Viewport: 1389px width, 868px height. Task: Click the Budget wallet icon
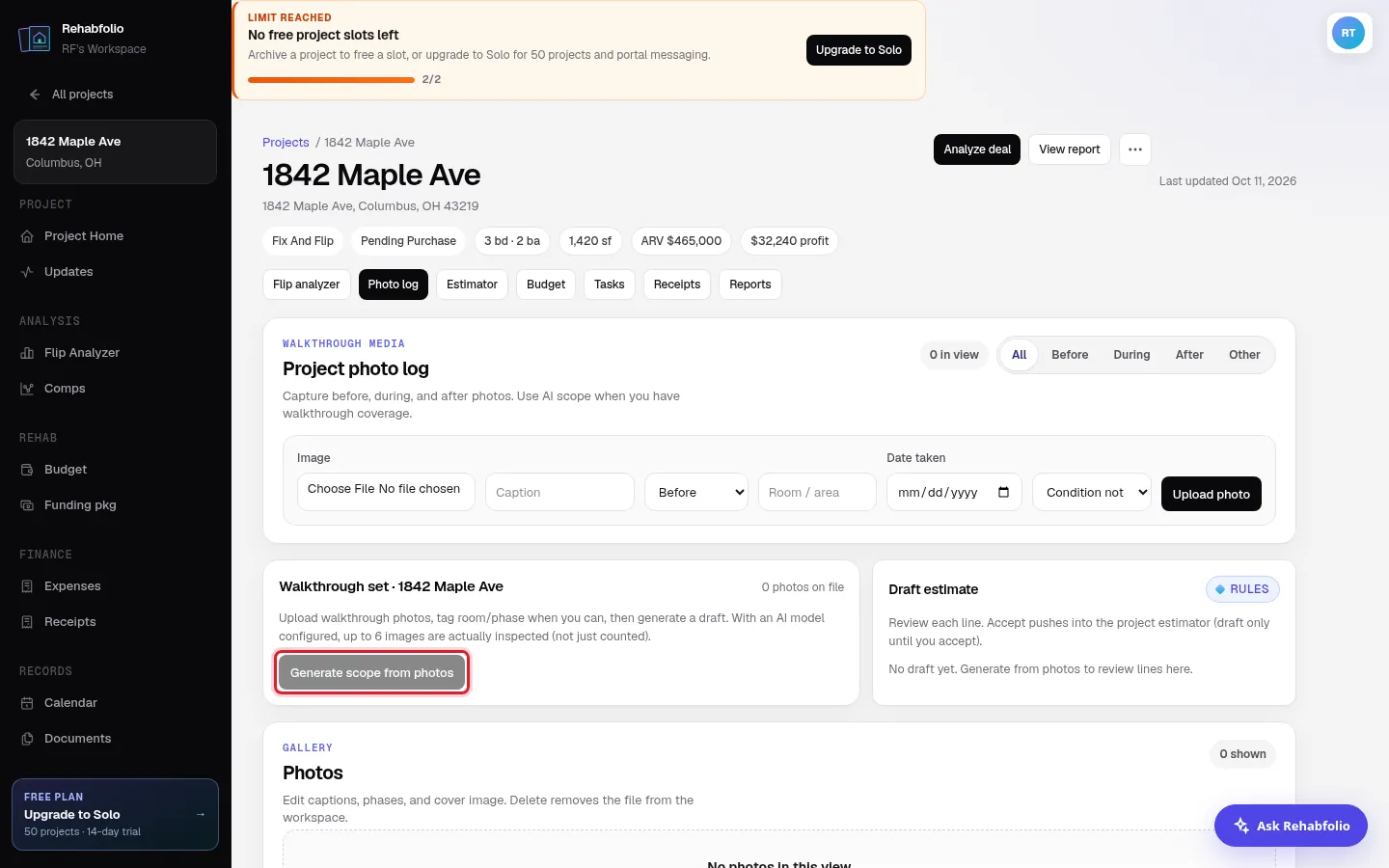click(x=27, y=470)
